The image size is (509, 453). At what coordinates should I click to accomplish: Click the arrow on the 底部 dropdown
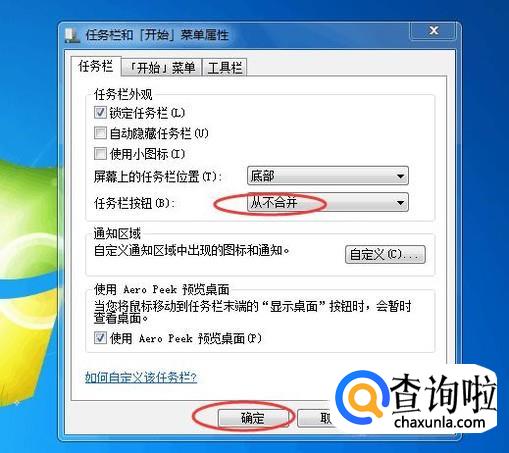tap(400, 176)
